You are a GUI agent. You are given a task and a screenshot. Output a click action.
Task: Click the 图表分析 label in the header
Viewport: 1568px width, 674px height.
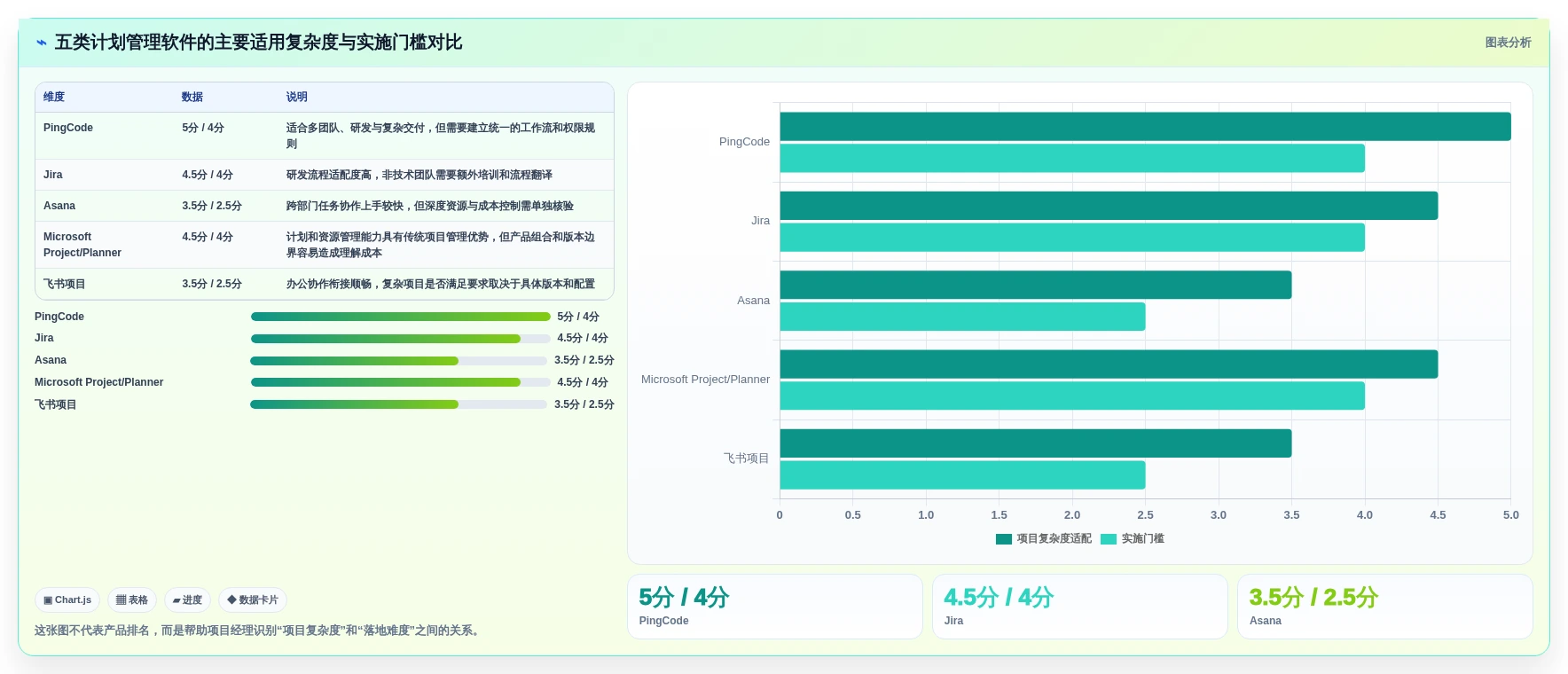pyautogui.click(x=1508, y=43)
